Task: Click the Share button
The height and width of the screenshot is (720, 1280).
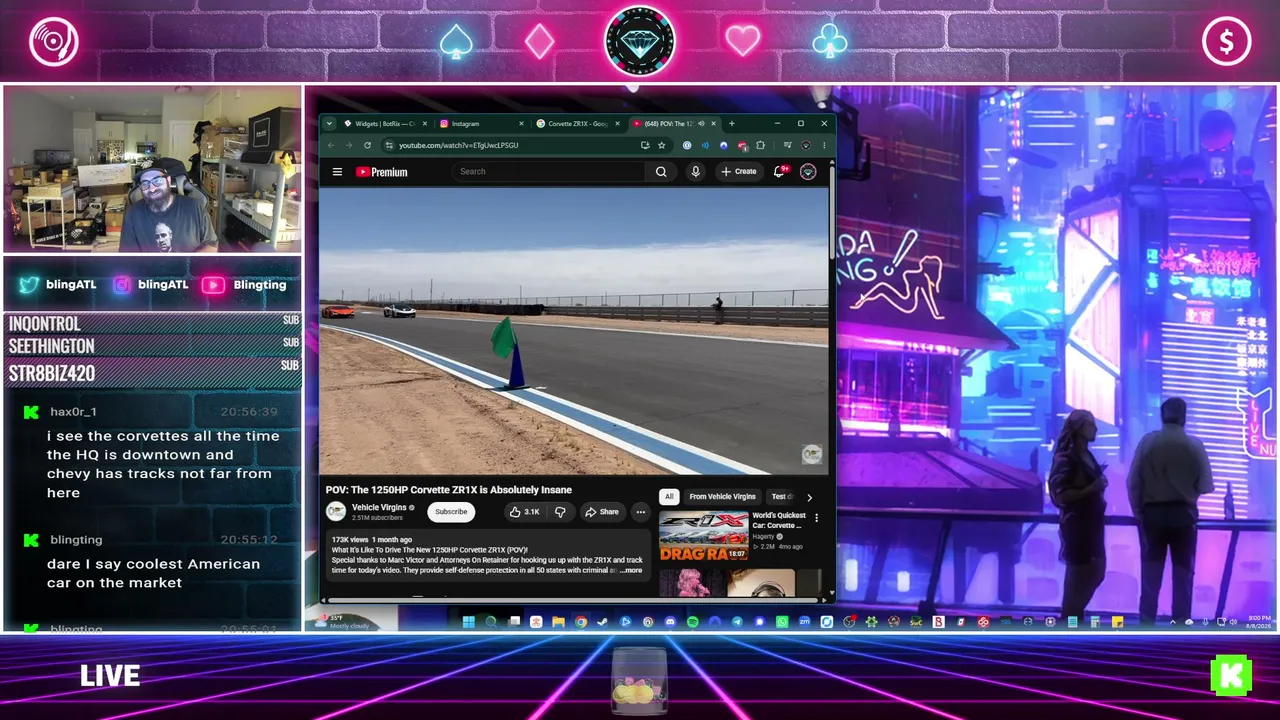Action: tap(602, 512)
